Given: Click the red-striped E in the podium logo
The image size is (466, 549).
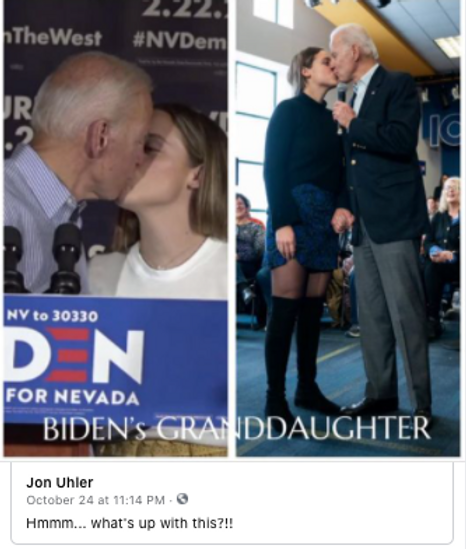Looking at the screenshot, I should pos(67,355).
